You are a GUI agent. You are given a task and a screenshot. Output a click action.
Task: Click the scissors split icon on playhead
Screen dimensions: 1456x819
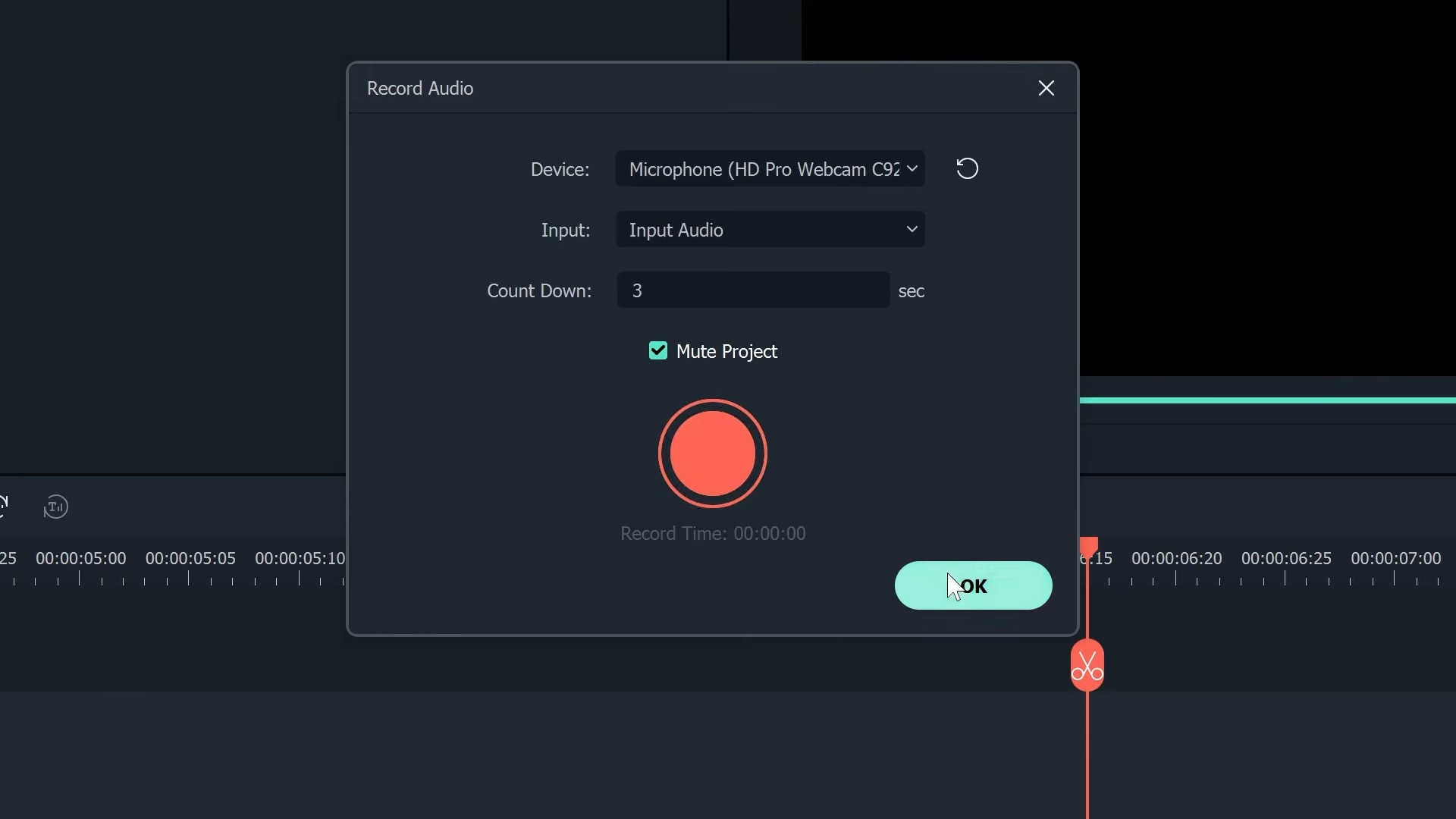1087,666
